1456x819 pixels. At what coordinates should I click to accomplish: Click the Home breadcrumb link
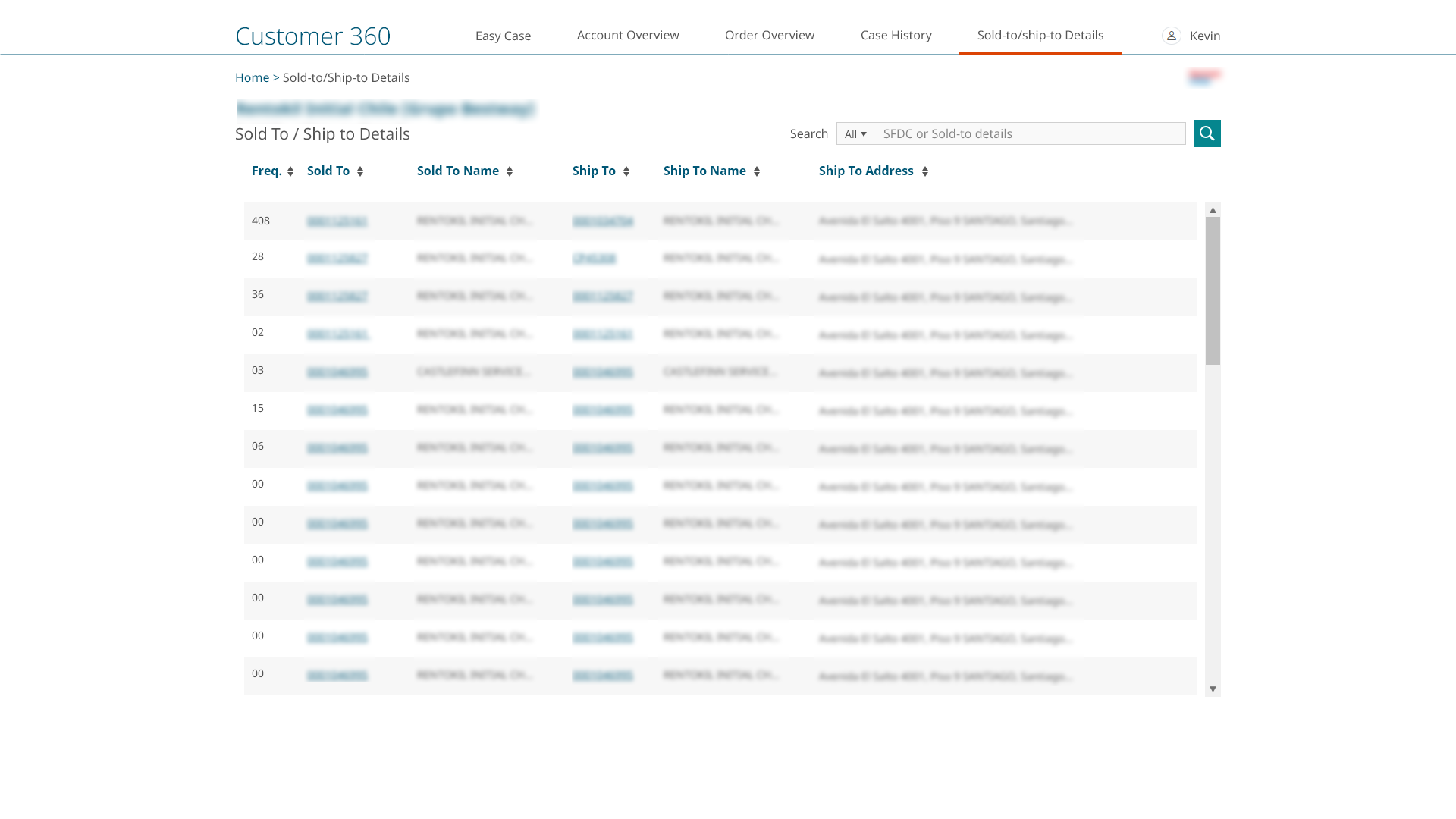tap(252, 77)
